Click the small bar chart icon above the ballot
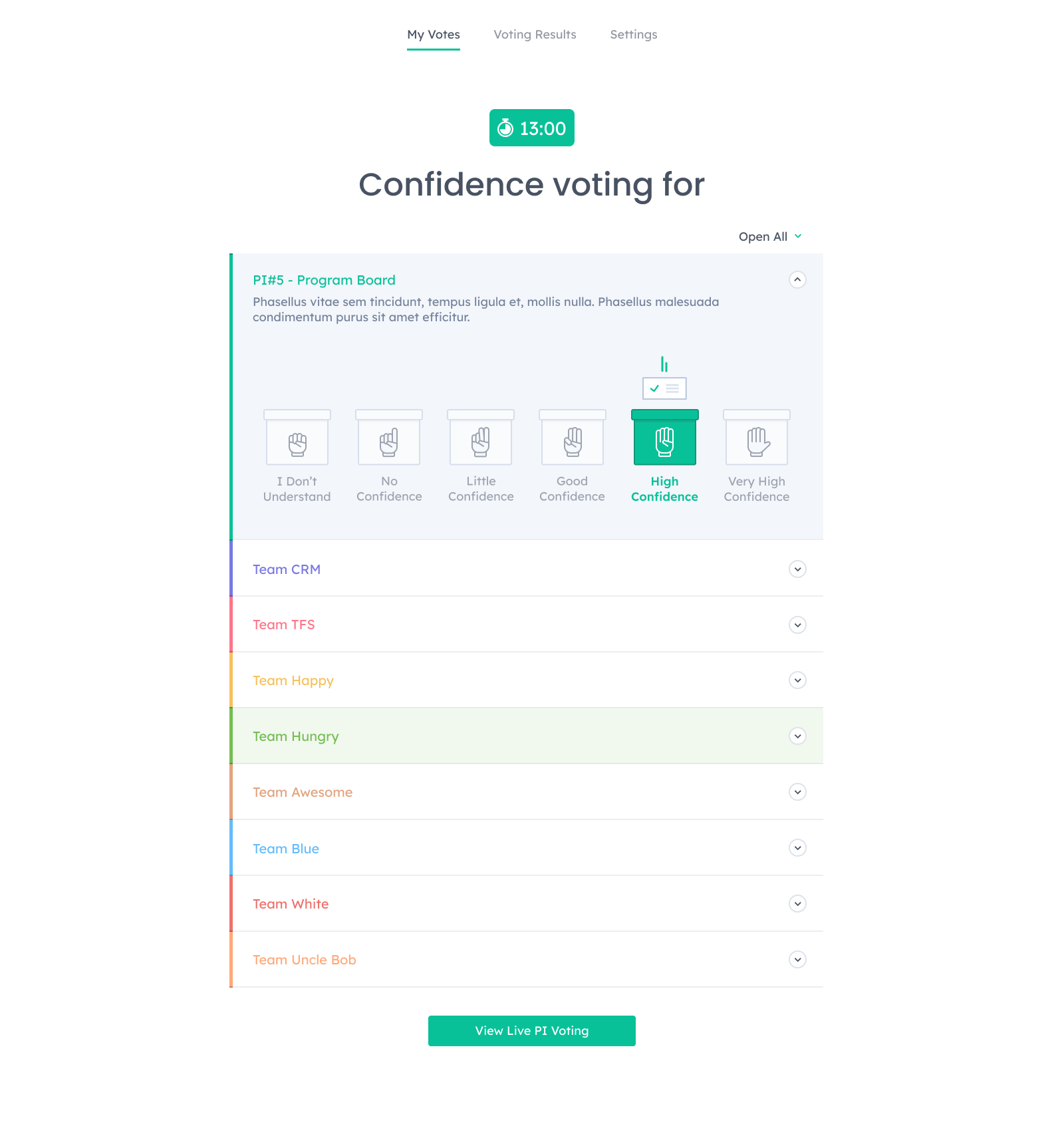Image resolution: width=1064 pixels, height=1136 pixels. (x=664, y=363)
